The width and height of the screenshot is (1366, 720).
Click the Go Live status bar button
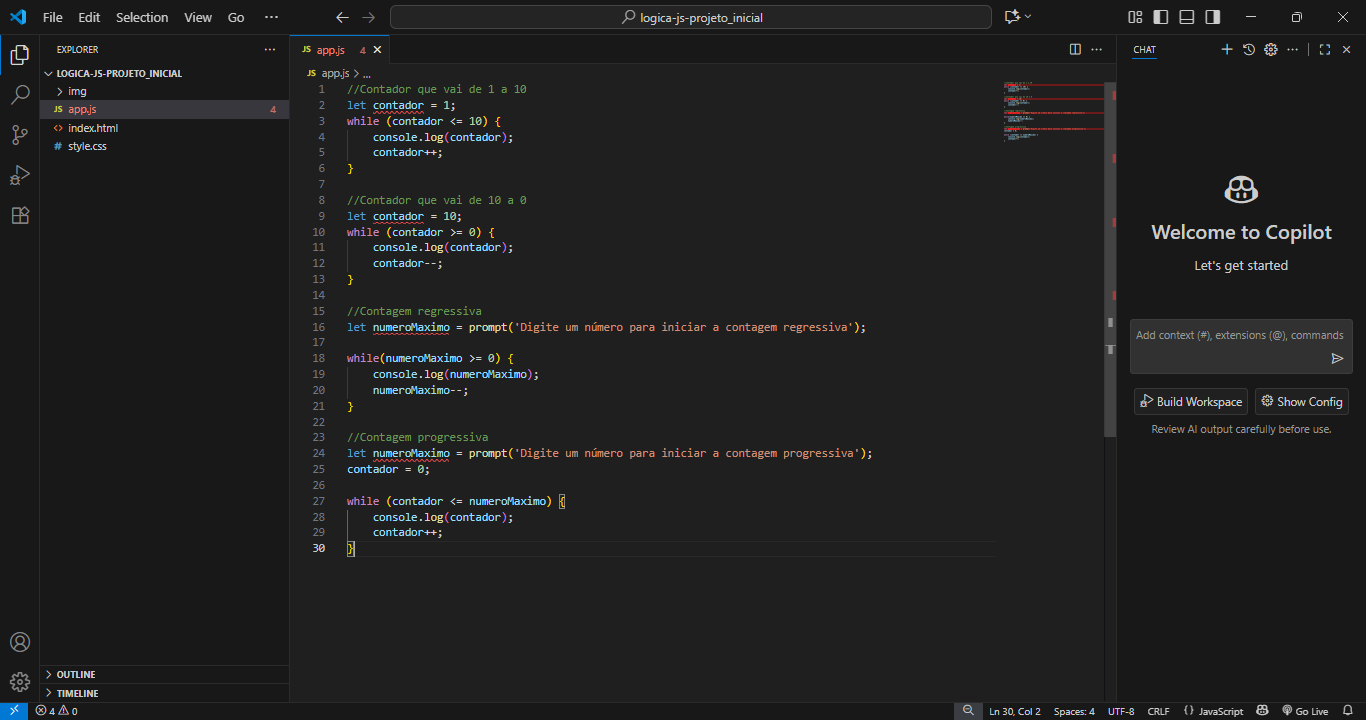point(1304,711)
